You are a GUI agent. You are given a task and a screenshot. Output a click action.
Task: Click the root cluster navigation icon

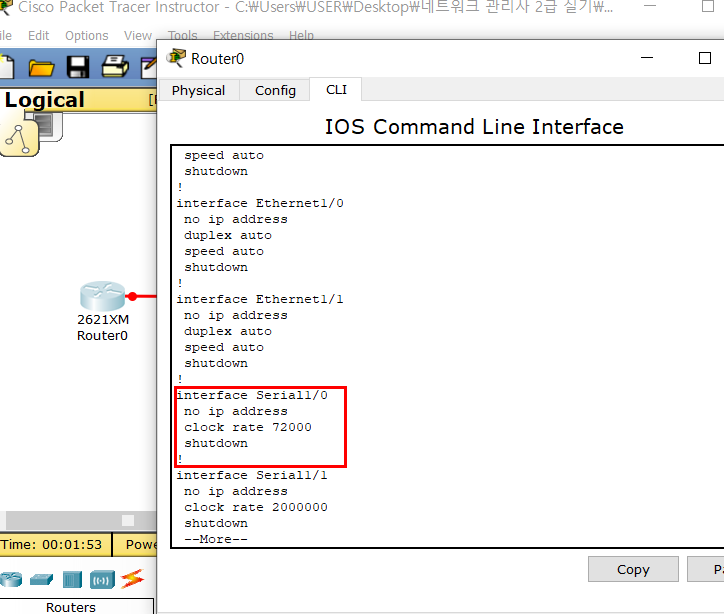[19, 138]
